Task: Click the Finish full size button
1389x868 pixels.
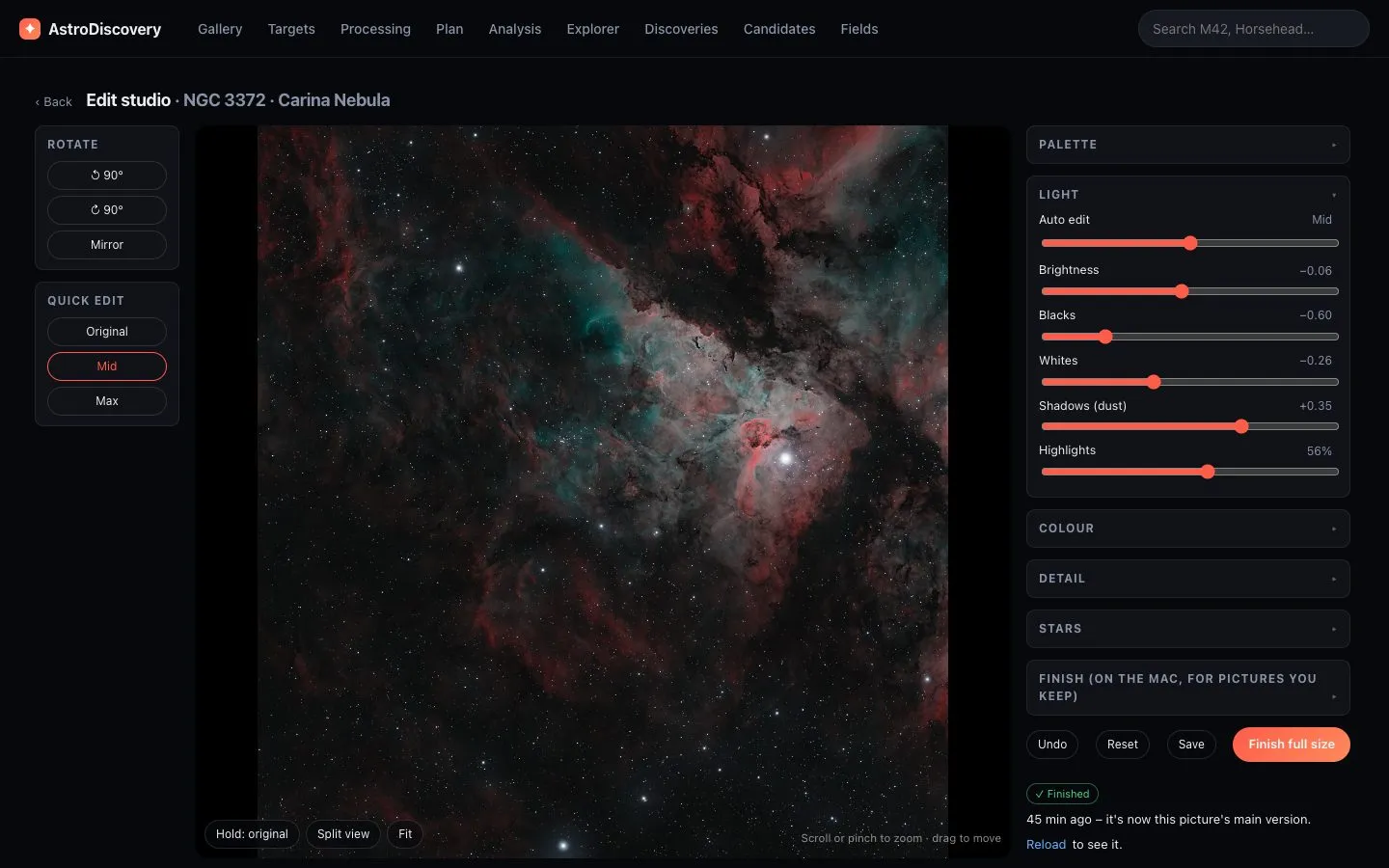Action: pos(1292,745)
